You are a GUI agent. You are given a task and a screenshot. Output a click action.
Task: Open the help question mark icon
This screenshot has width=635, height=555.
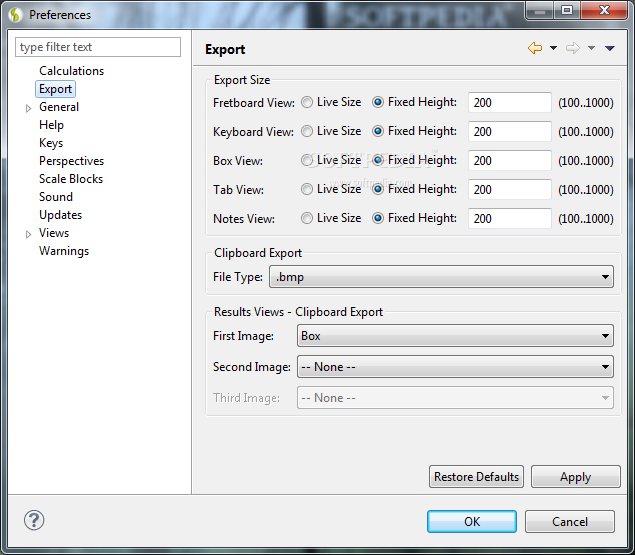tap(34, 520)
